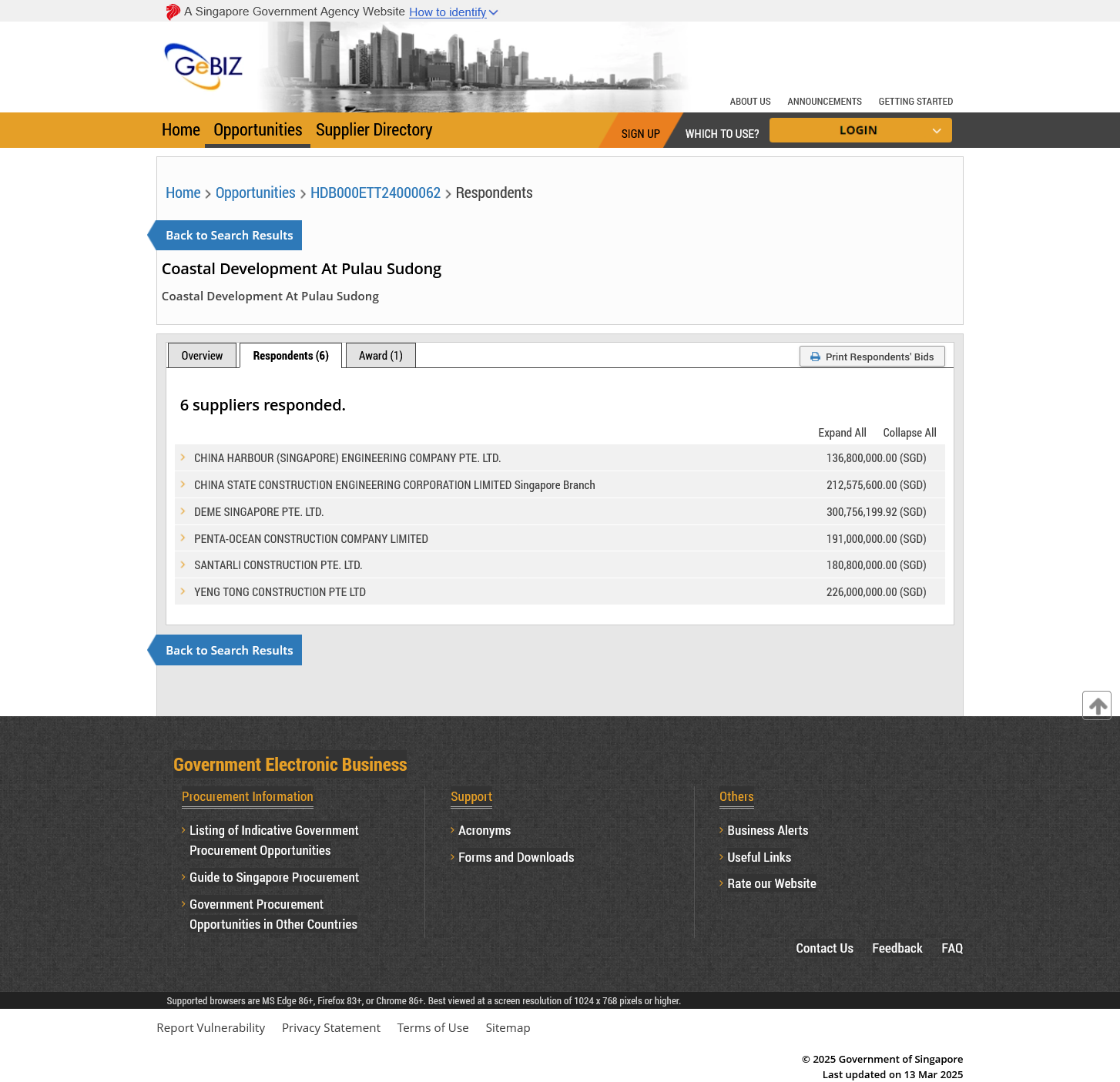Open Supplier Directory in the main menu
Viewport: 1120px width, 1082px height.
pos(374,130)
